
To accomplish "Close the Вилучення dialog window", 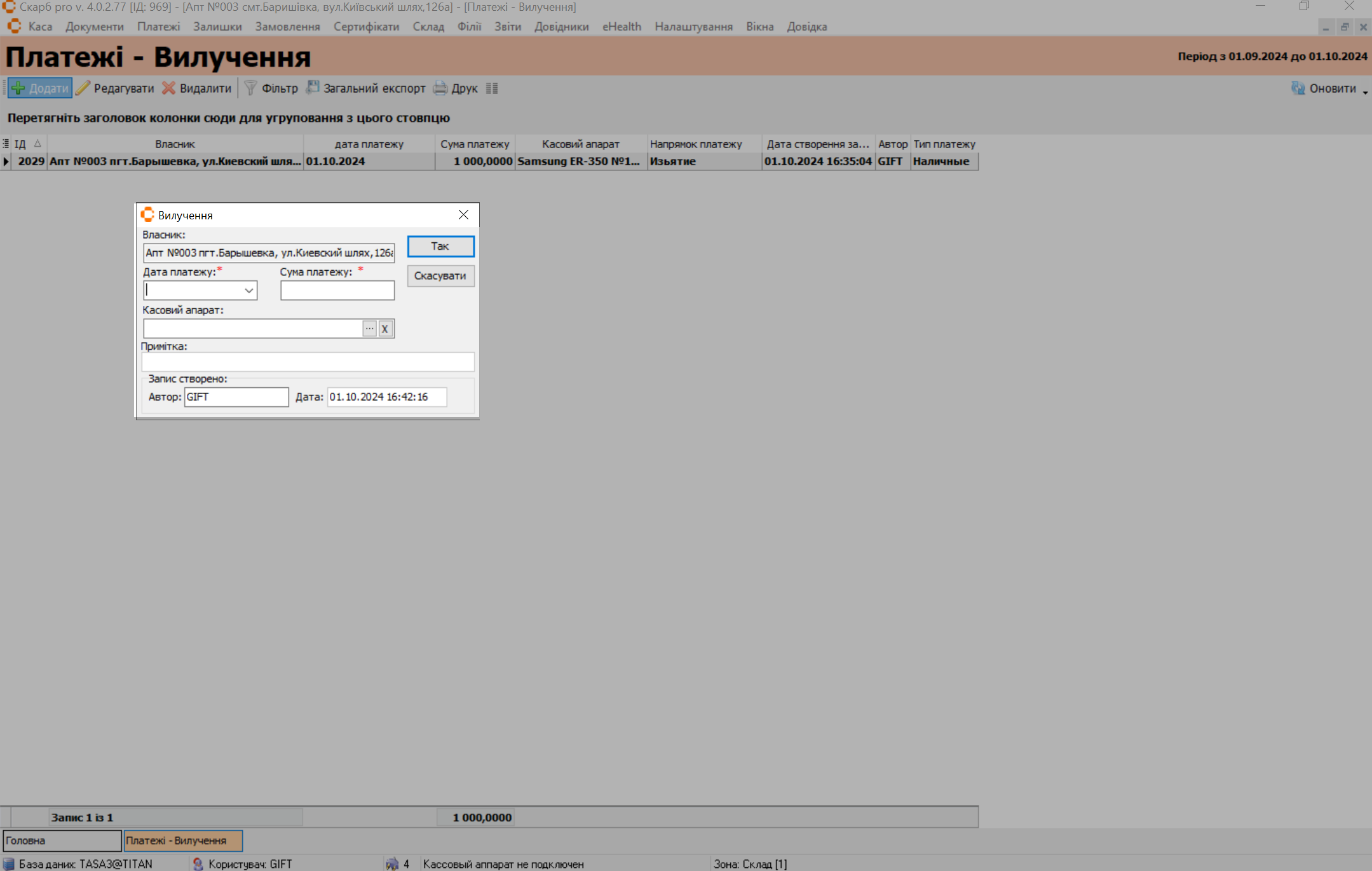I will (x=463, y=215).
